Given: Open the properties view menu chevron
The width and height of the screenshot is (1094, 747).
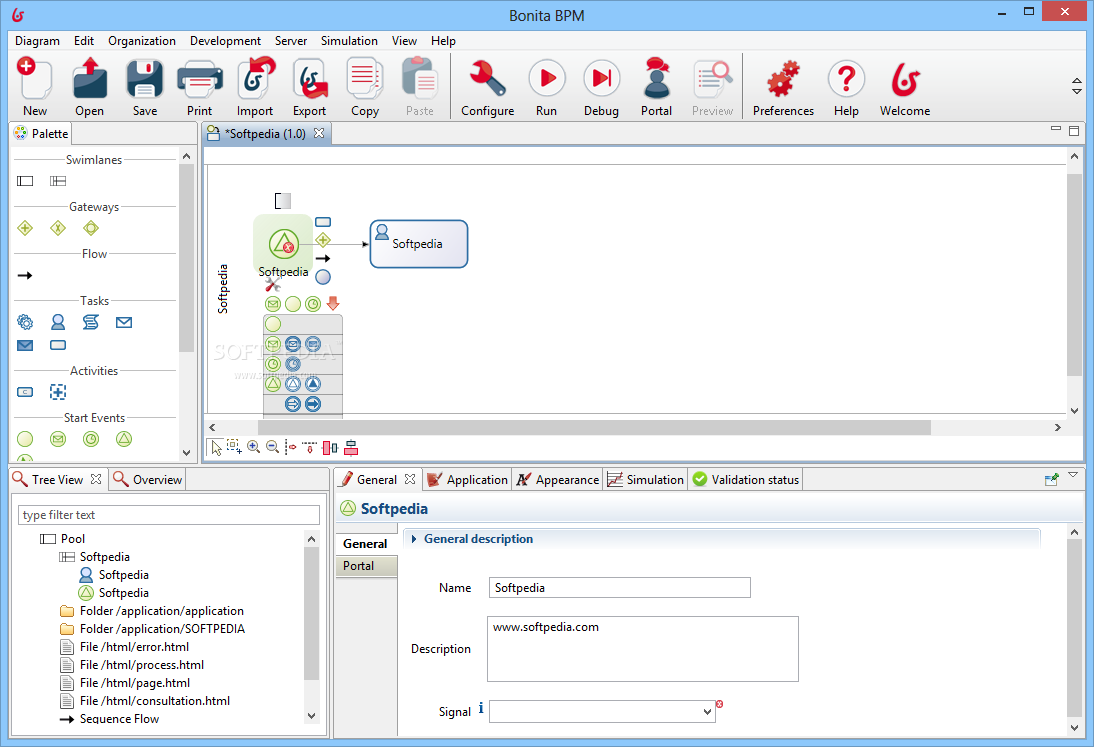Looking at the screenshot, I should [x=1073, y=474].
